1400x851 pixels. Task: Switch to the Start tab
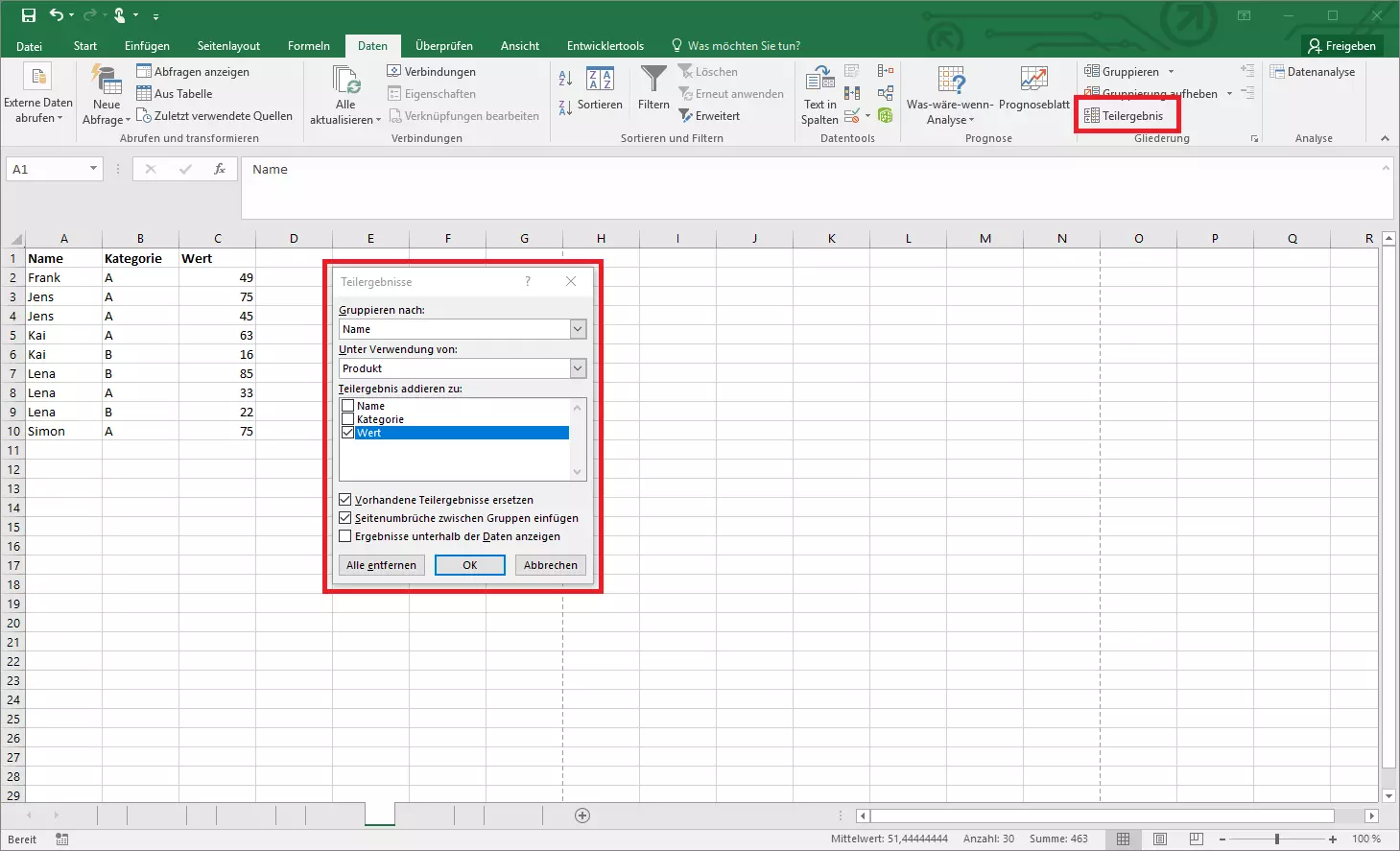(85, 45)
